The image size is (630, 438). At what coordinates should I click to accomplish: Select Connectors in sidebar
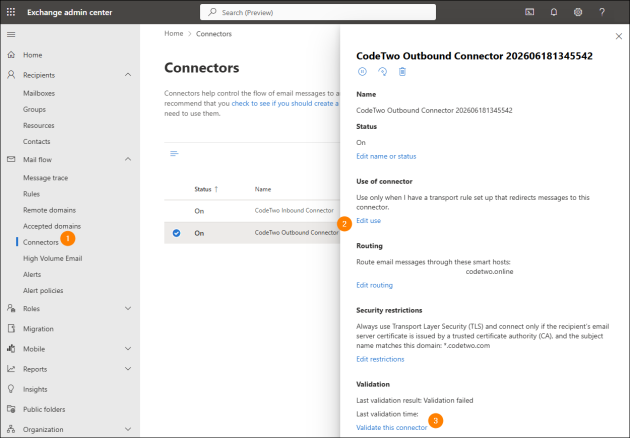click(41, 242)
